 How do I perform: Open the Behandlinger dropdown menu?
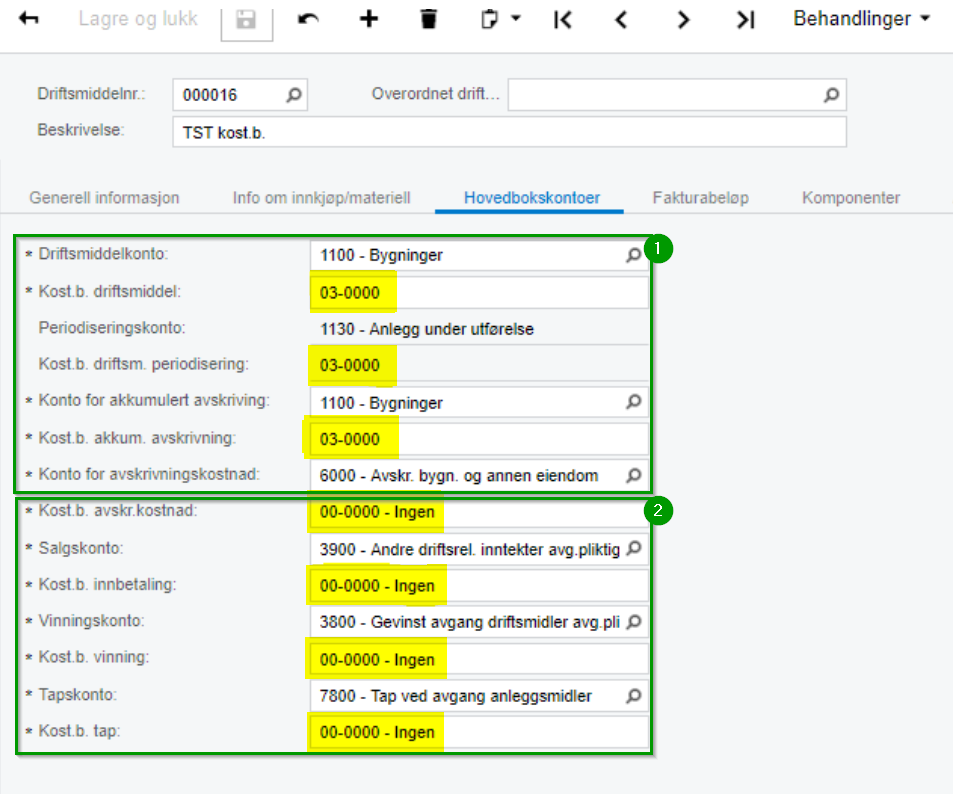click(x=862, y=19)
